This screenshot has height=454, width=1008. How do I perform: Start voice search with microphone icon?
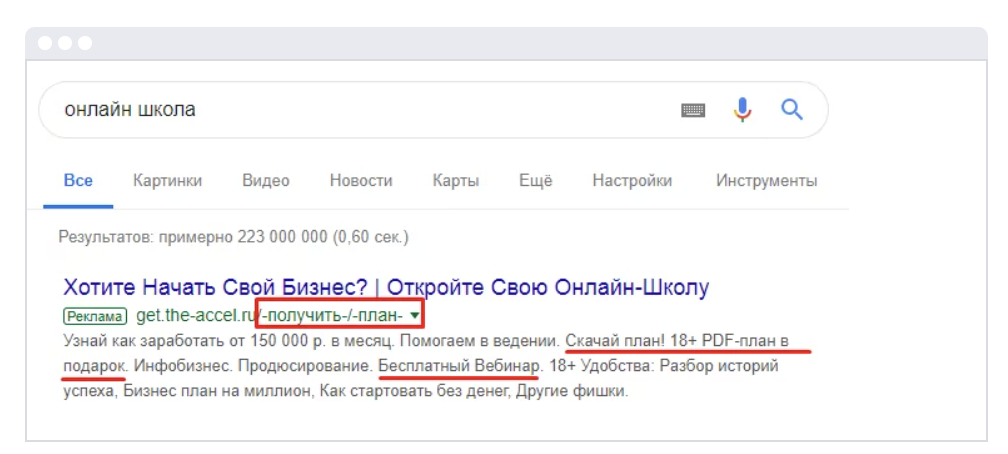tap(742, 110)
